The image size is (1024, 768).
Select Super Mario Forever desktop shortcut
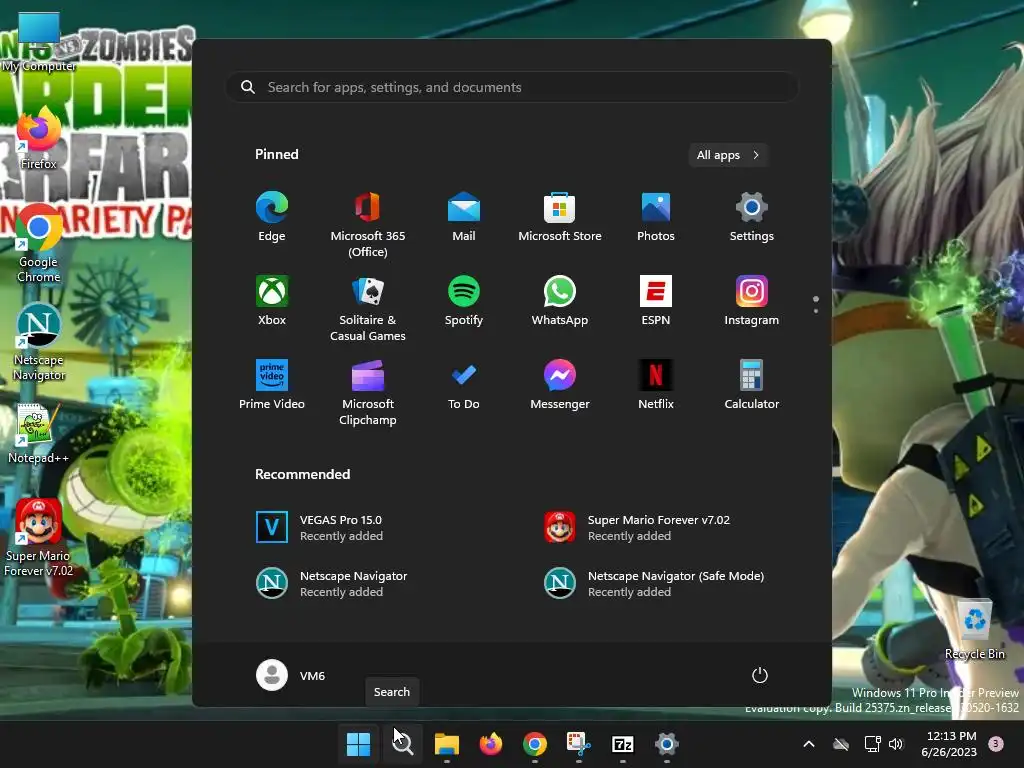[x=39, y=539]
